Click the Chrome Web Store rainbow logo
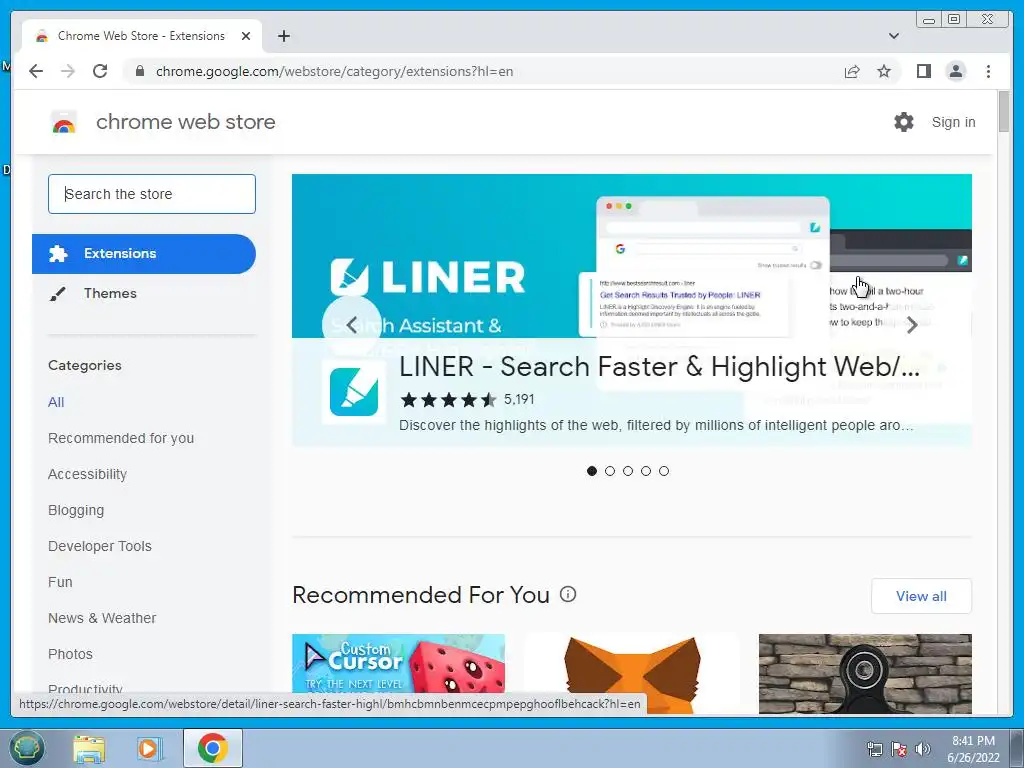The image size is (1024, 768). click(63, 122)
